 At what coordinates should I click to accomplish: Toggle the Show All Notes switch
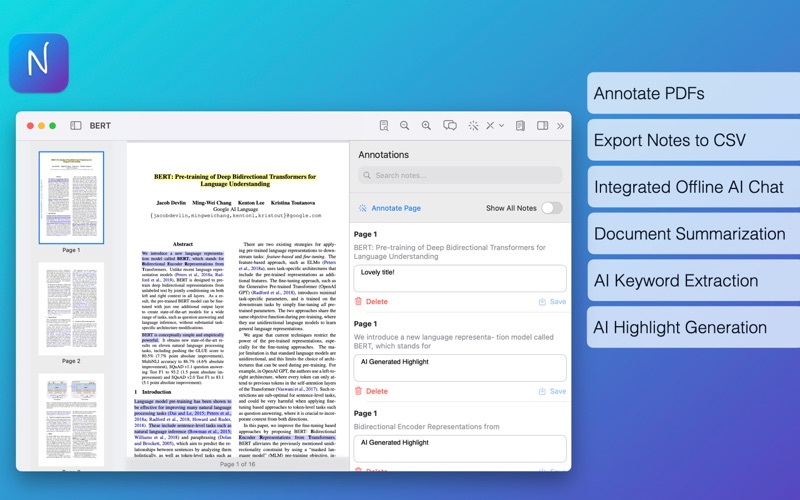click(552, 208)
